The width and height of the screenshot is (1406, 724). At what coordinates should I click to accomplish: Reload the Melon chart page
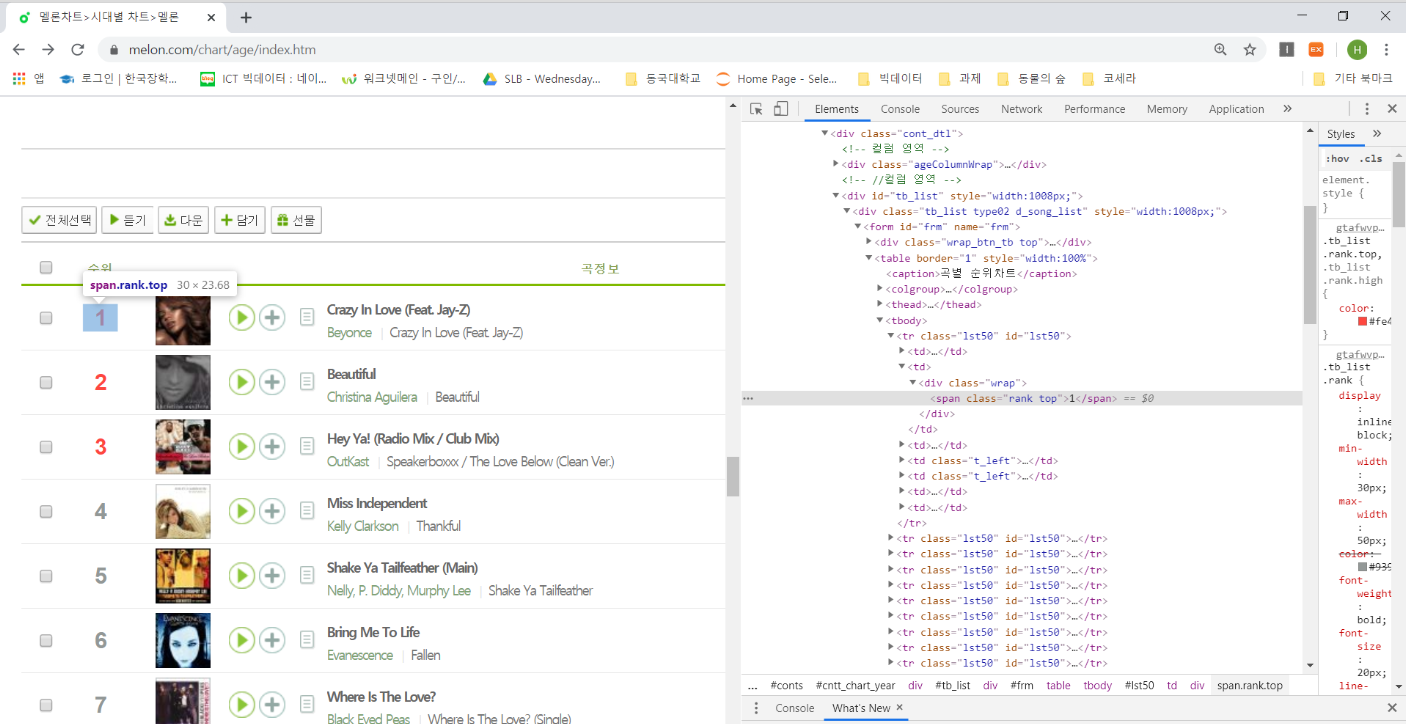tap(77, 50)
